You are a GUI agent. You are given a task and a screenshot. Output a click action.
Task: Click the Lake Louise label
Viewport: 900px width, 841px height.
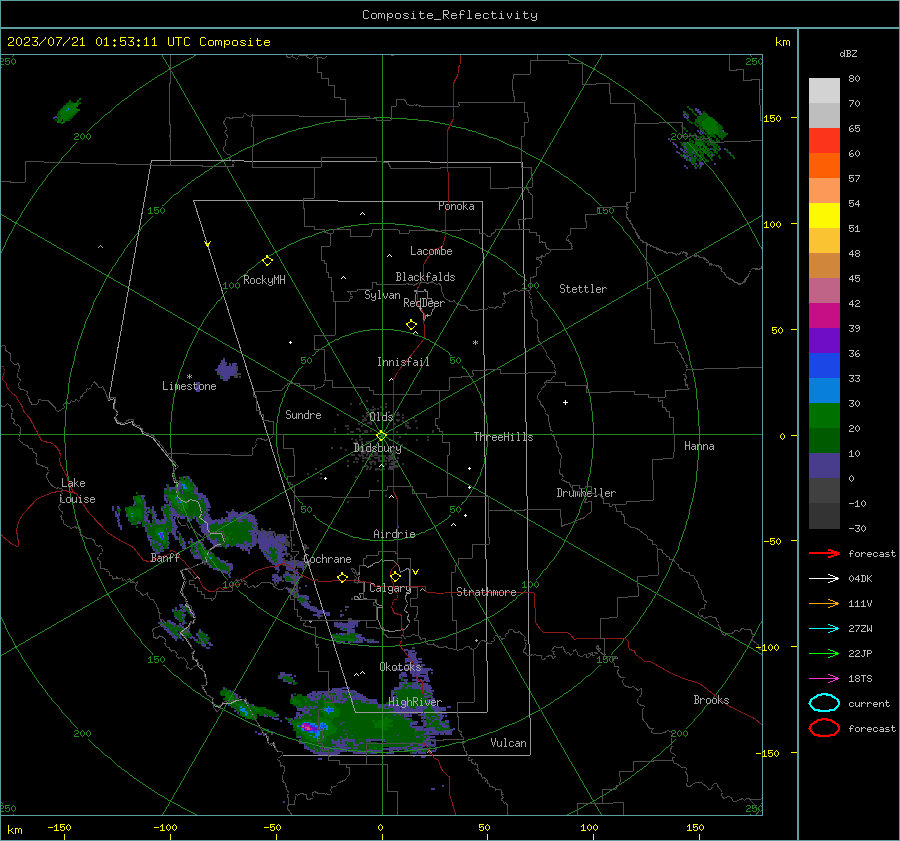pyautogui.click(x=77, y=491)
